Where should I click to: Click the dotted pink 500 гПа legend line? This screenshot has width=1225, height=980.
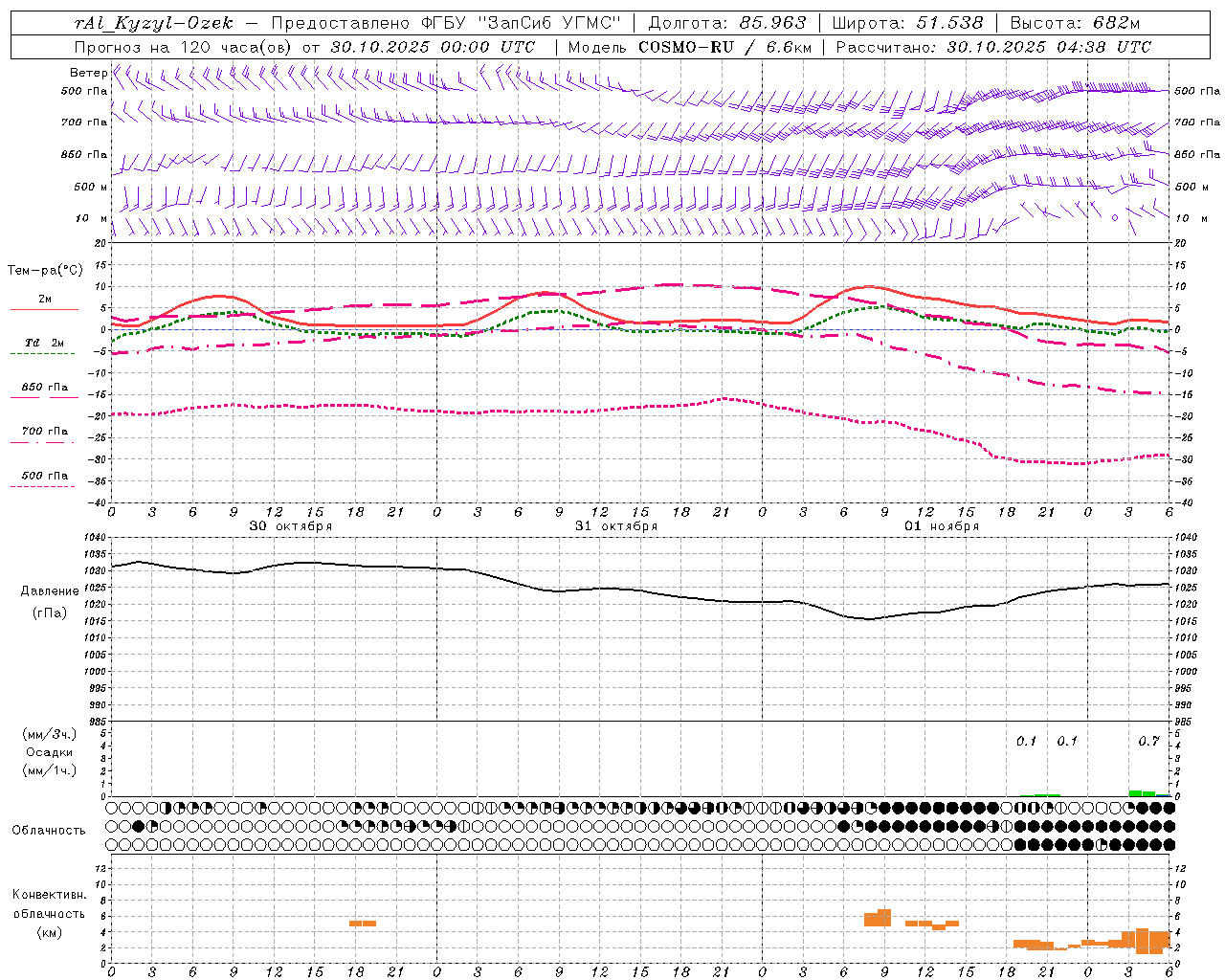point(43,486)
